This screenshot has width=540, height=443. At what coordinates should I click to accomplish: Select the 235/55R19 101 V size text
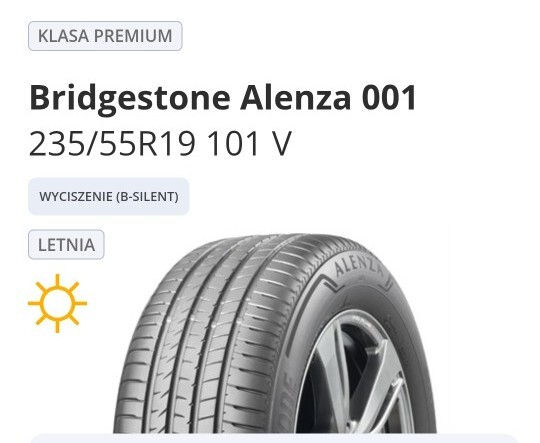(160, 143)
